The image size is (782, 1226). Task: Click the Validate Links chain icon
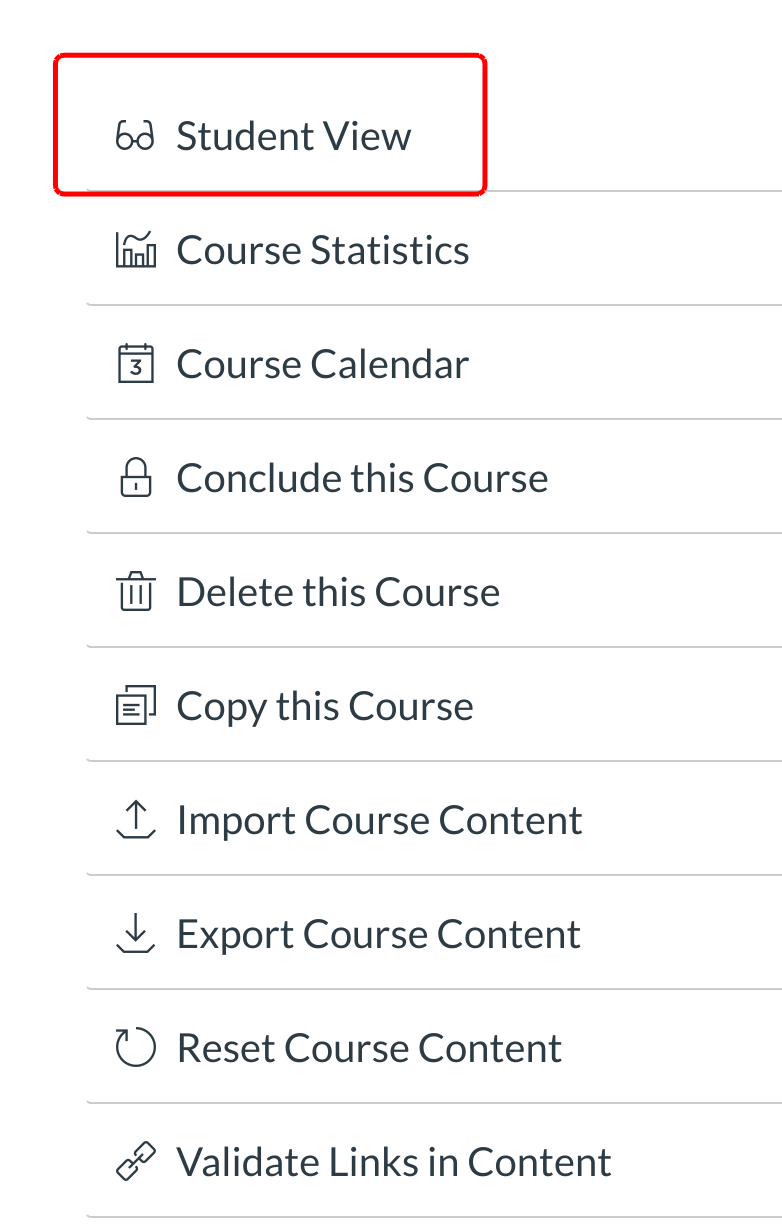pos(136,1162)
